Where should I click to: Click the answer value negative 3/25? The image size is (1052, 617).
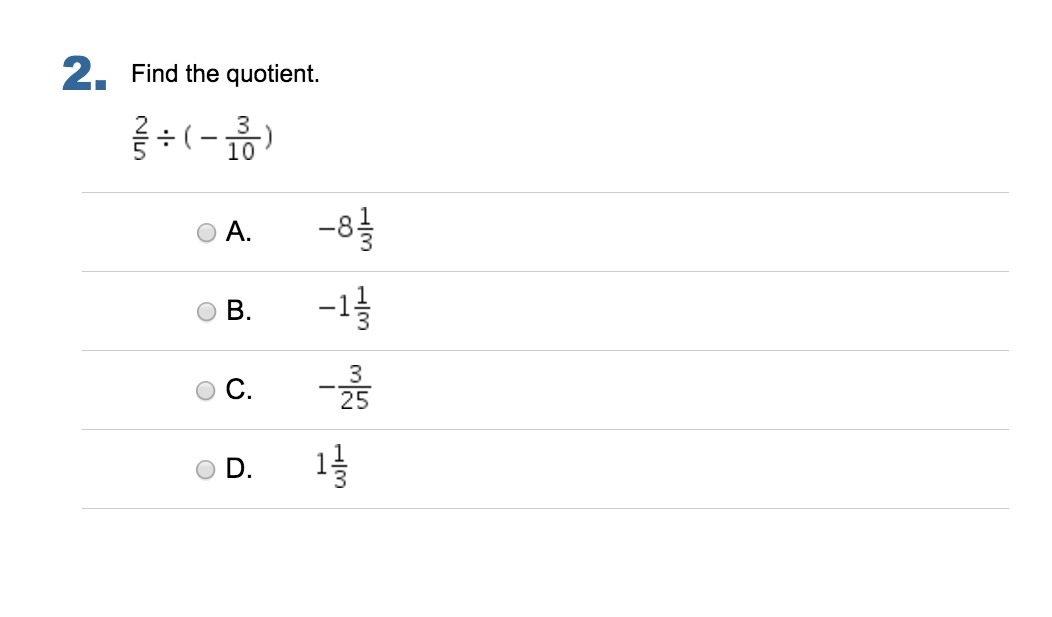click(x=345, y=388)
